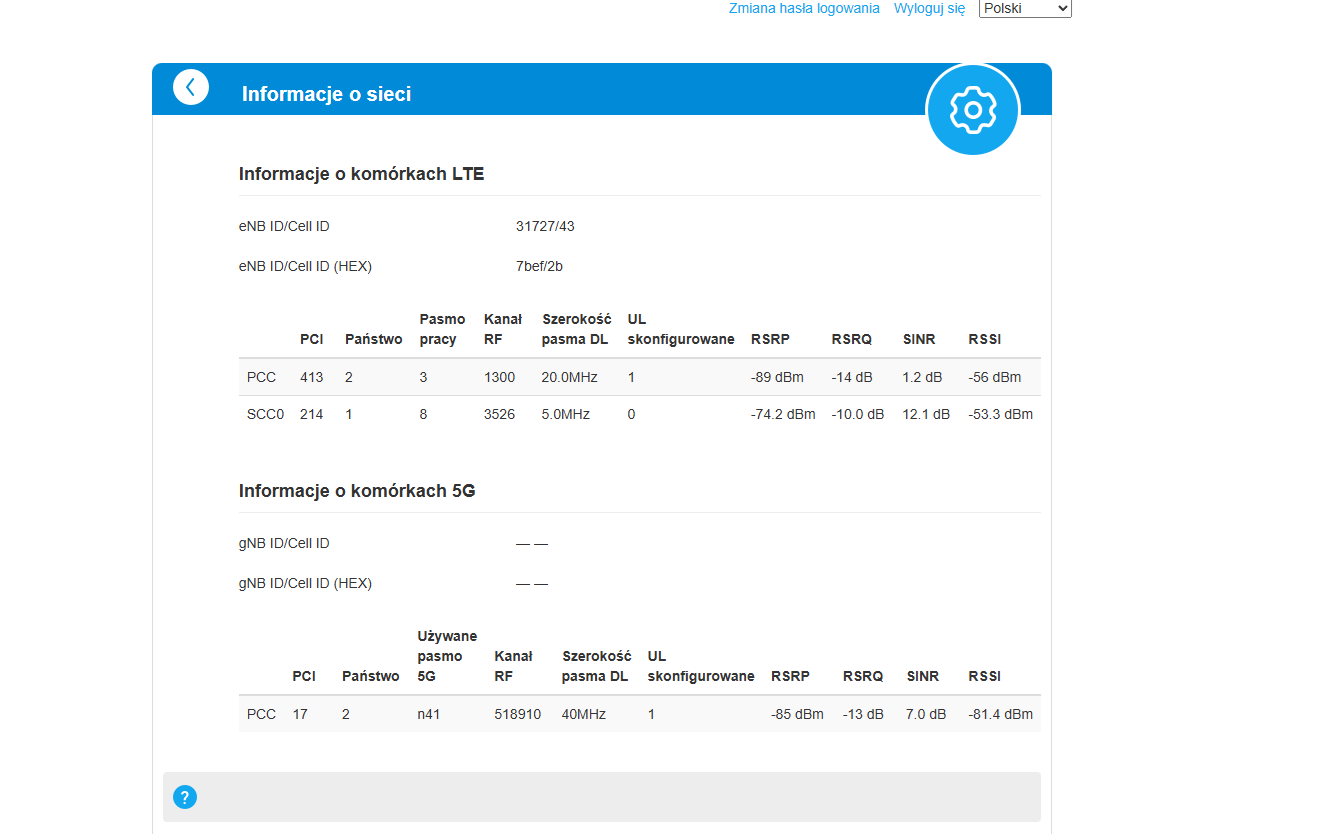1333x834 pixels.
Task: Click 5G RSSI value -81.4 dBm
Action: point(1001,714)
